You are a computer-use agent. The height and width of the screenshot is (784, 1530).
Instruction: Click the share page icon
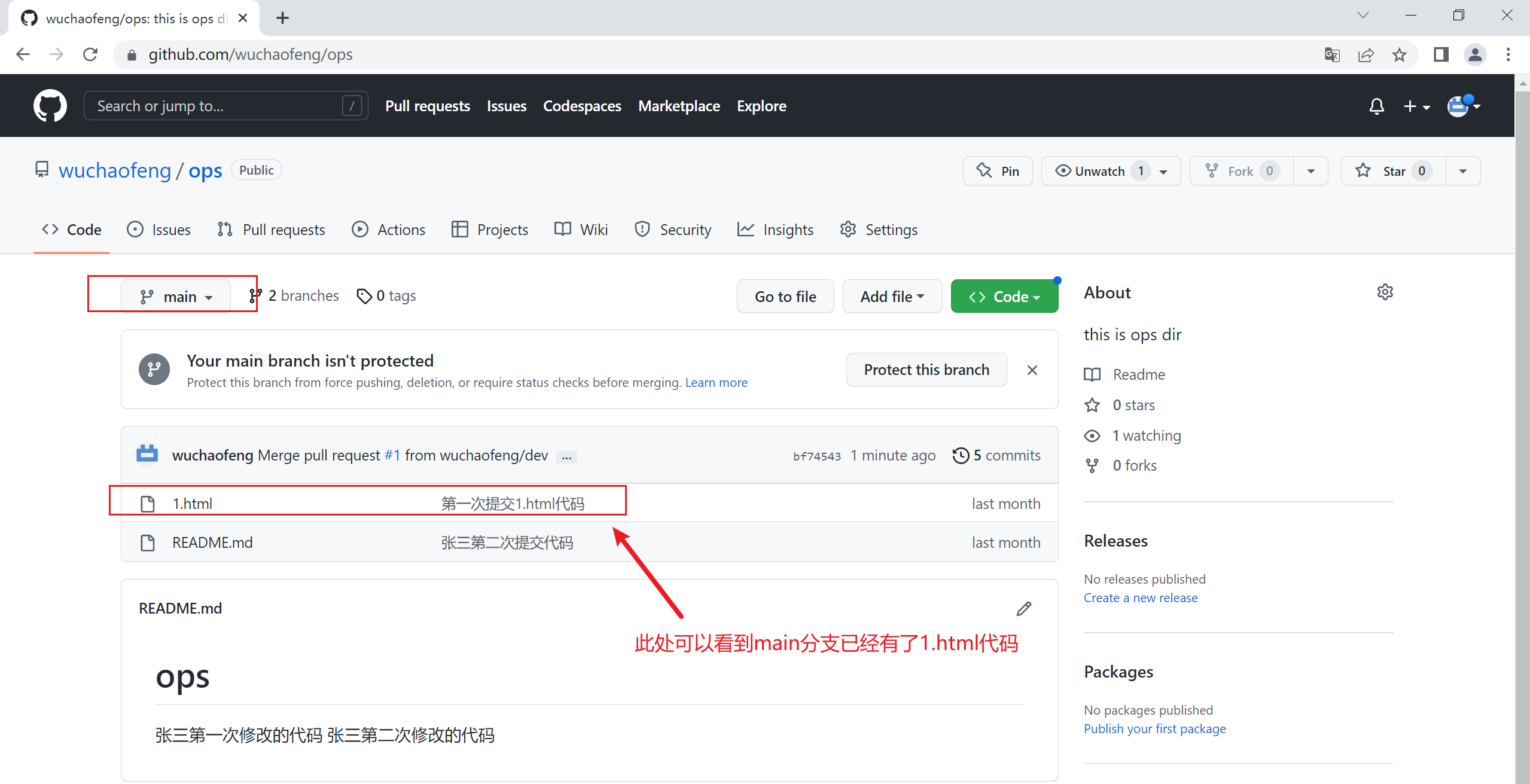pyautogui.click(x=1366, y=55)
